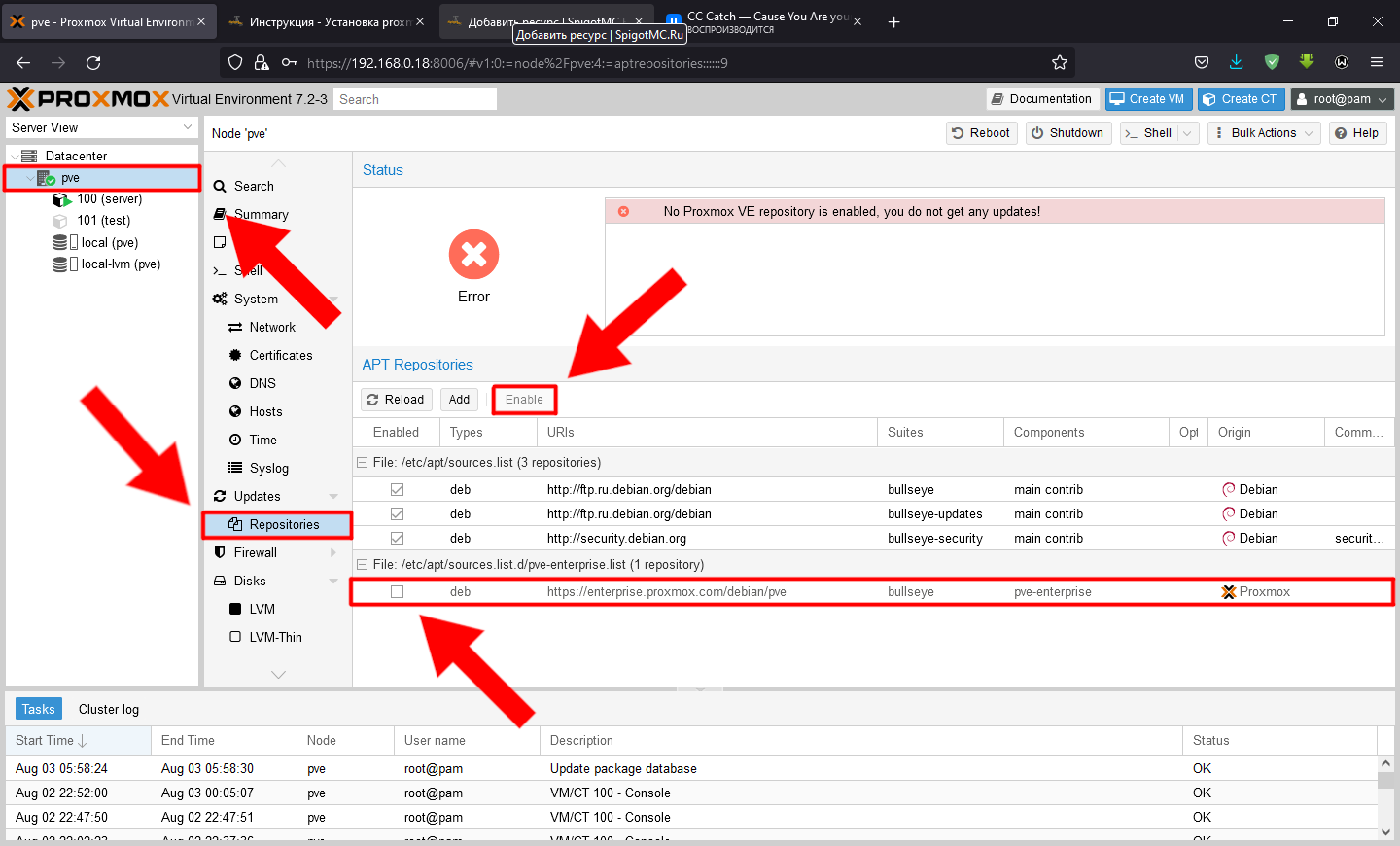The height and width of the screenshot is (846, 1400).
Task: Open the Help button
Action: [1356, 133]
